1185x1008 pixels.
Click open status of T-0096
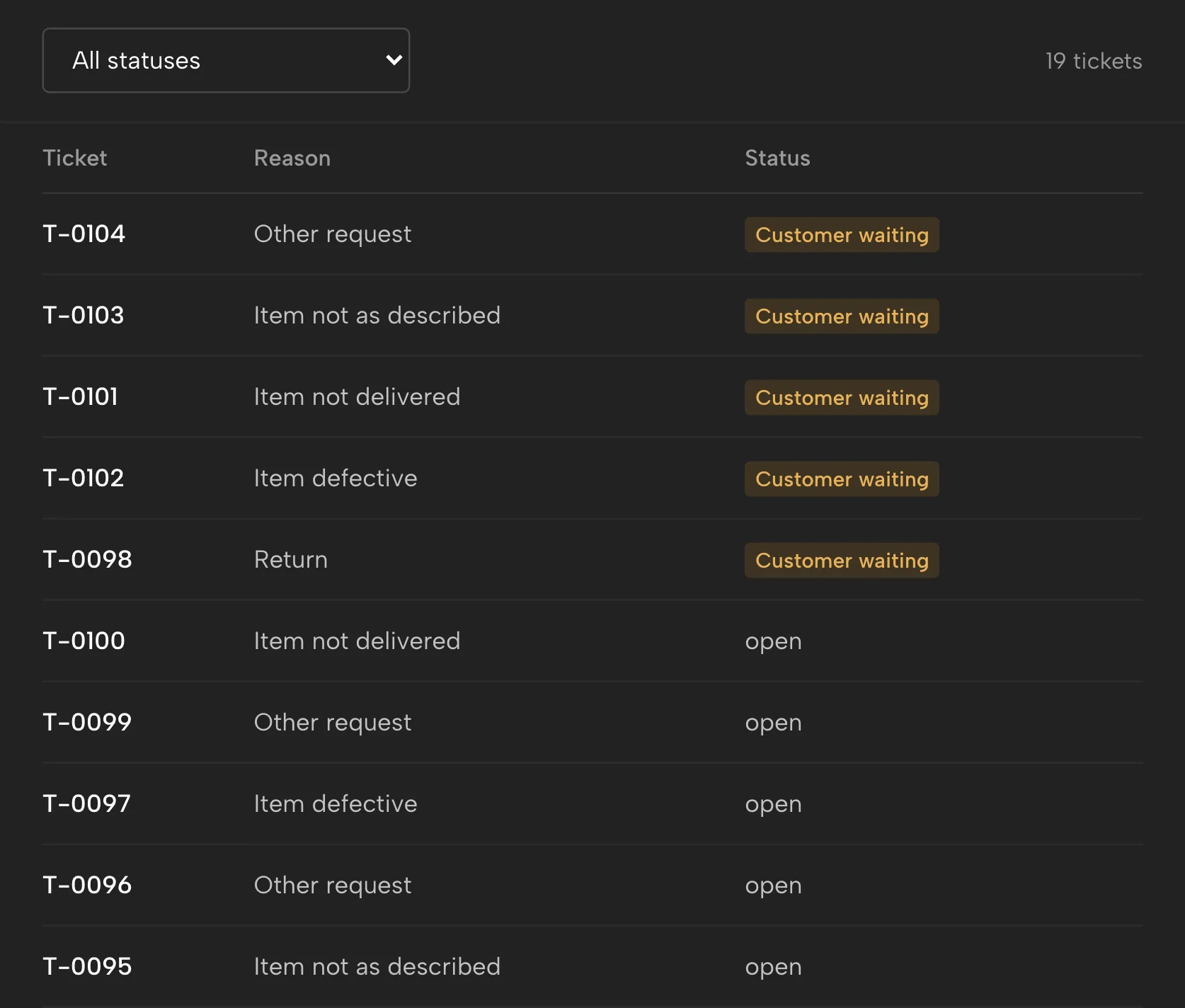point(773,886)
